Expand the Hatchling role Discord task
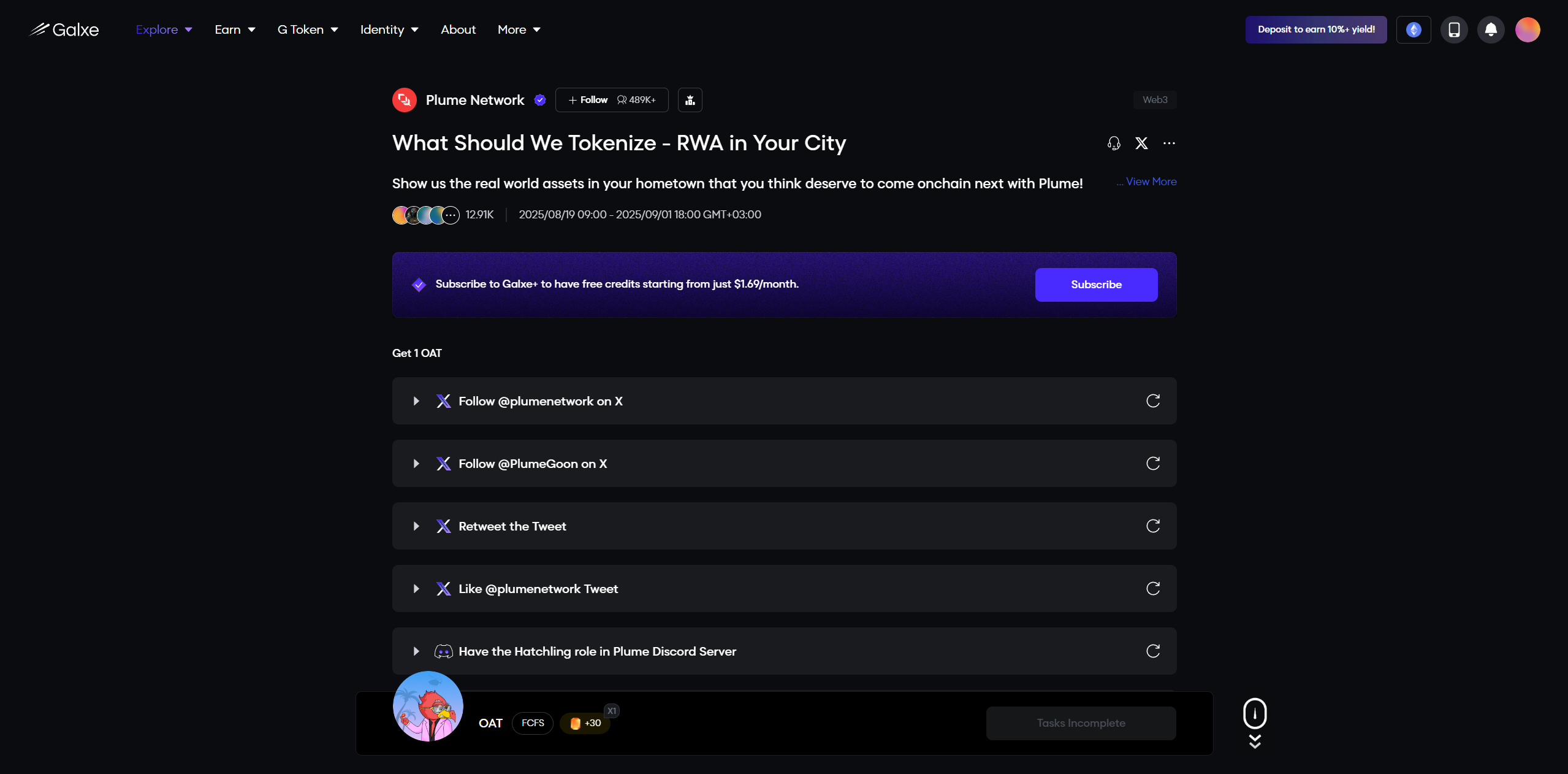1568x774 pixels. [416, 651]
